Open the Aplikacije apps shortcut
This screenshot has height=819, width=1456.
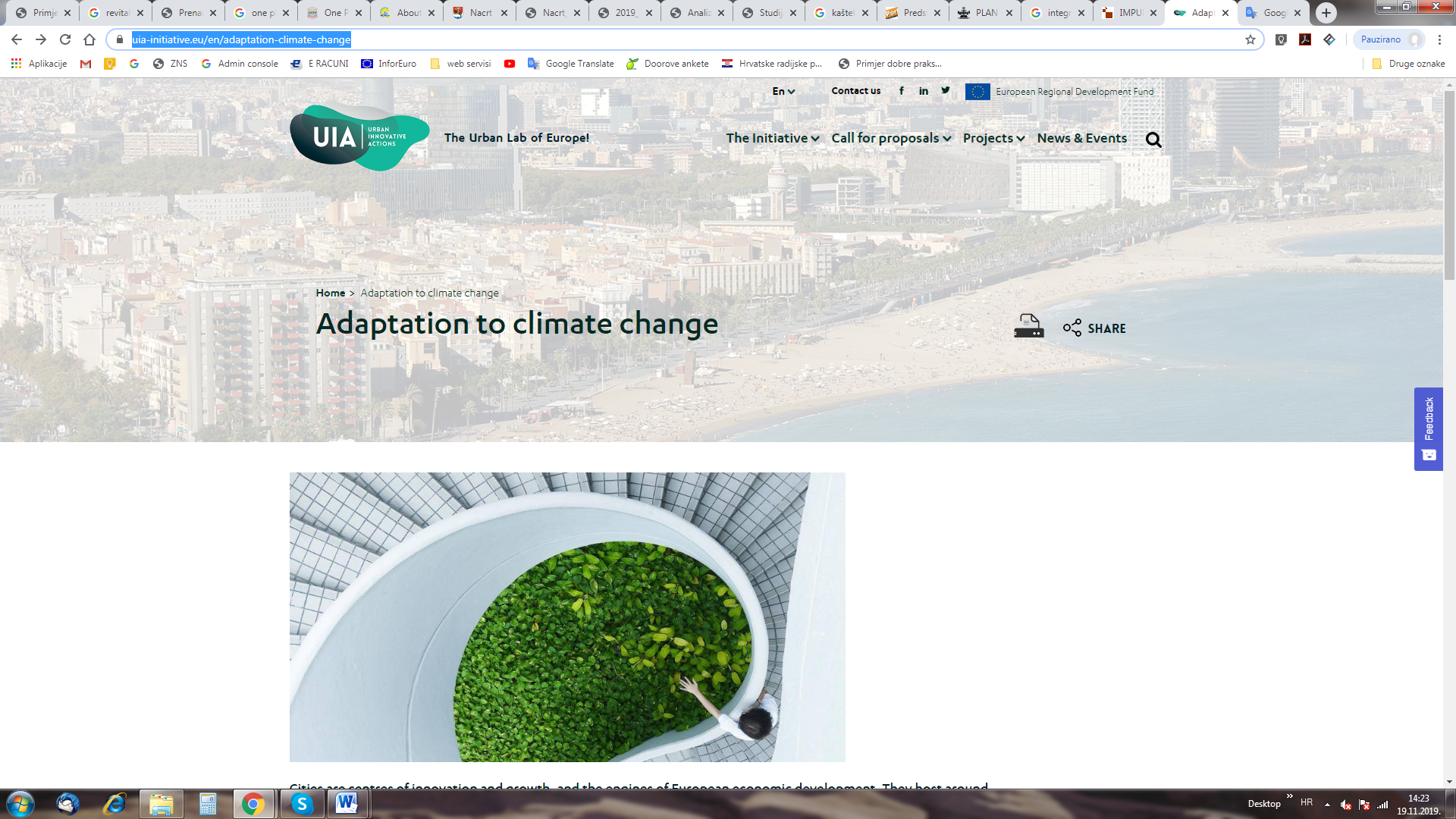39,64
